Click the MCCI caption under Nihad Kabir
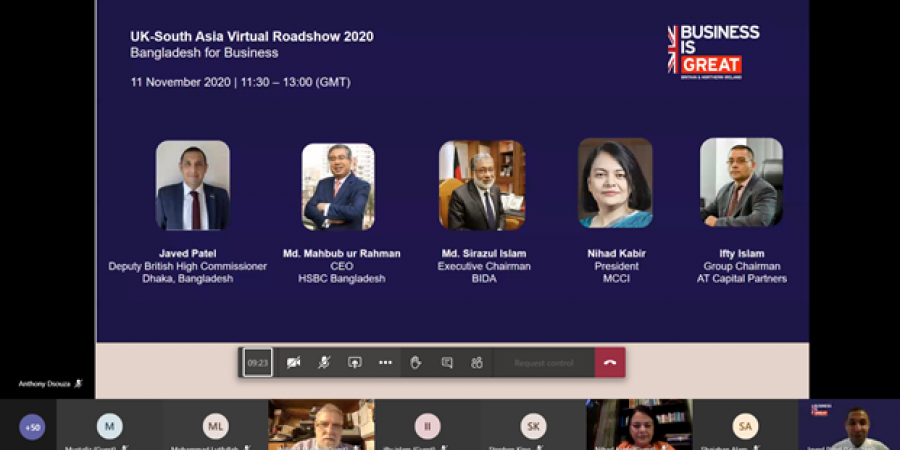900x450 pixels. (x=618, y=279)
